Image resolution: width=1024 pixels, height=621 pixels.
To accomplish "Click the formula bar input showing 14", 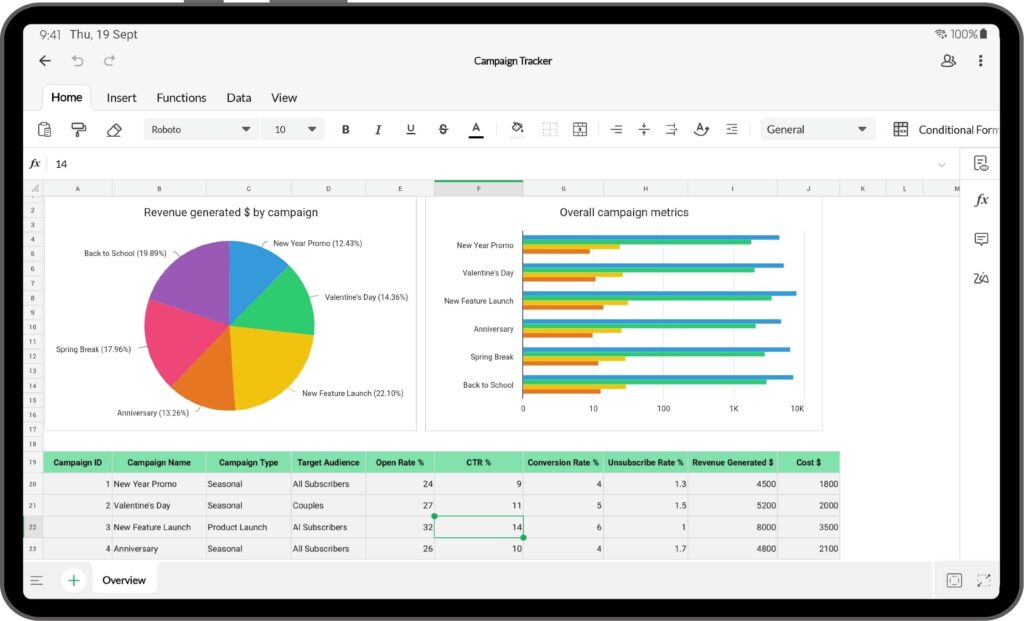I will click(490, 164).
